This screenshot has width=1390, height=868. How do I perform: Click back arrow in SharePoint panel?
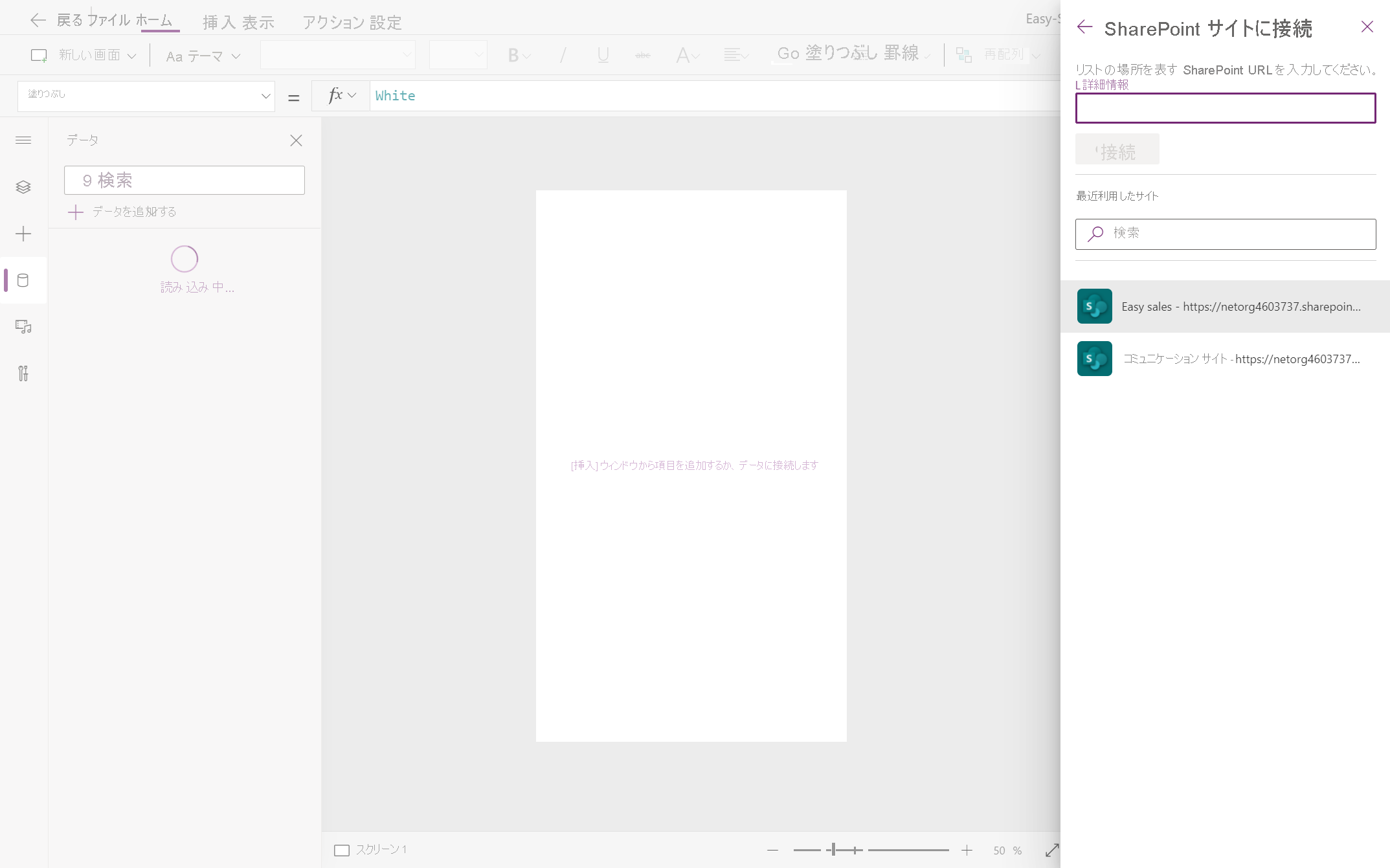pos(1085,27)
